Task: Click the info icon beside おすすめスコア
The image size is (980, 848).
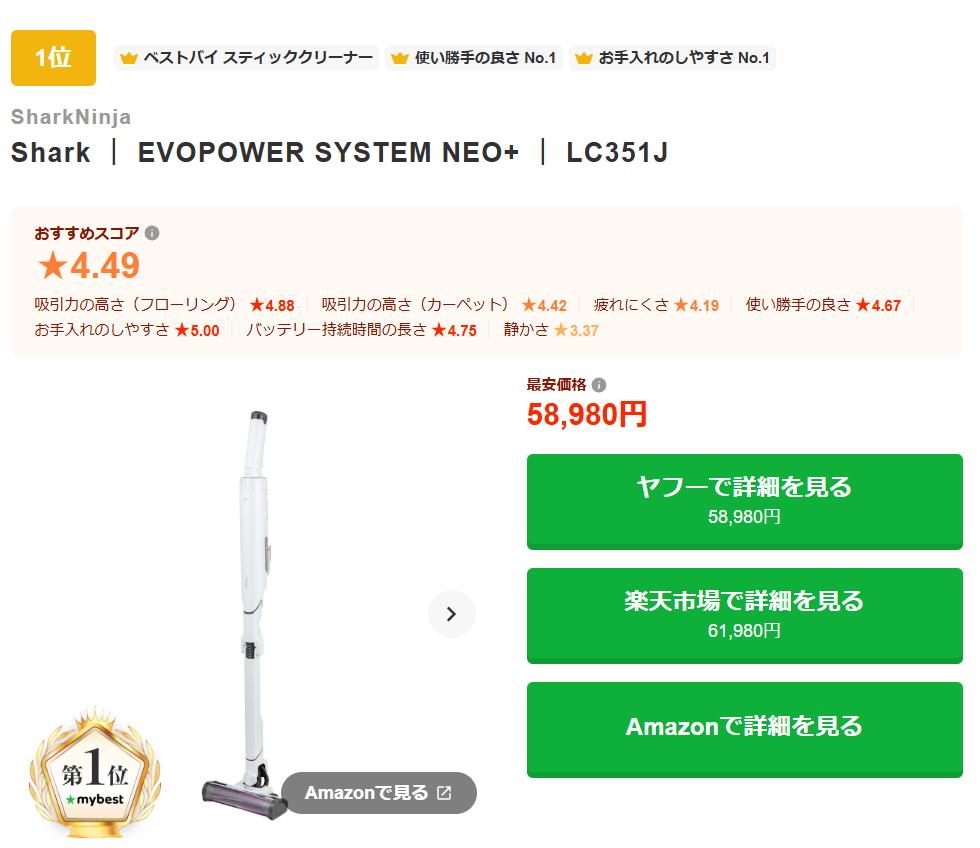Action: (x=152, y=233)
